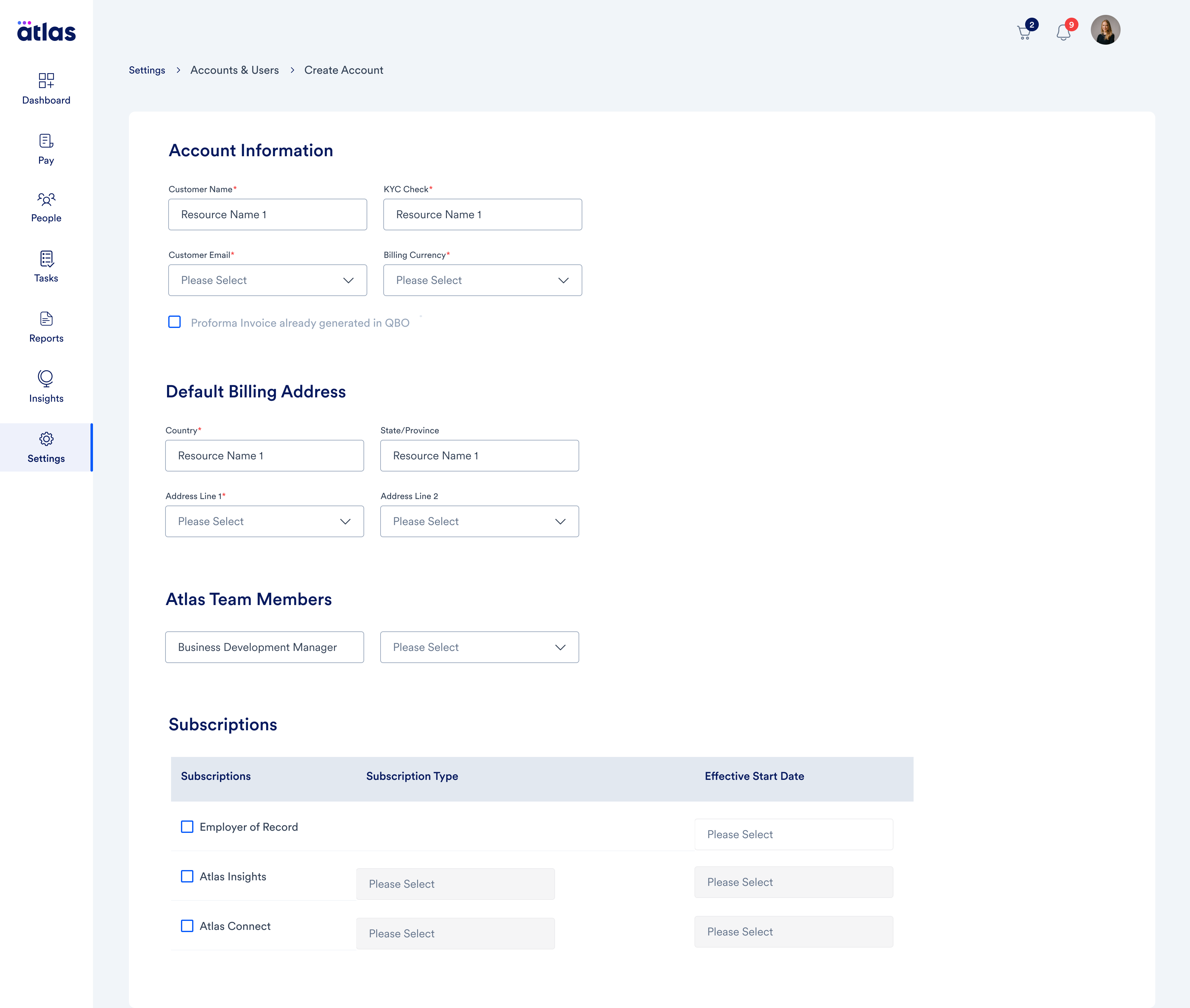Screen dimensions: 1190x1008
Task: Open Atlas Connect Effective Start Date selector
Action: tap(794, 932)
